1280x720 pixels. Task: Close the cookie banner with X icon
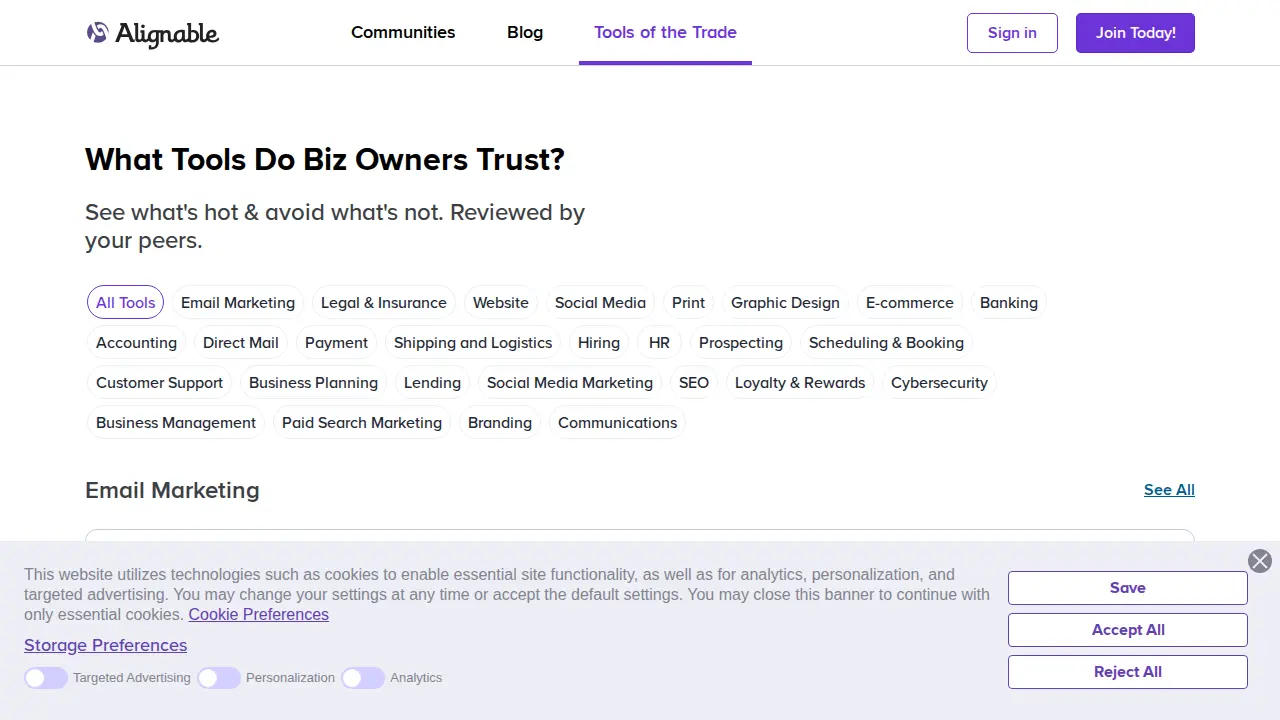pyautogui.click(x=1260, y=561)
